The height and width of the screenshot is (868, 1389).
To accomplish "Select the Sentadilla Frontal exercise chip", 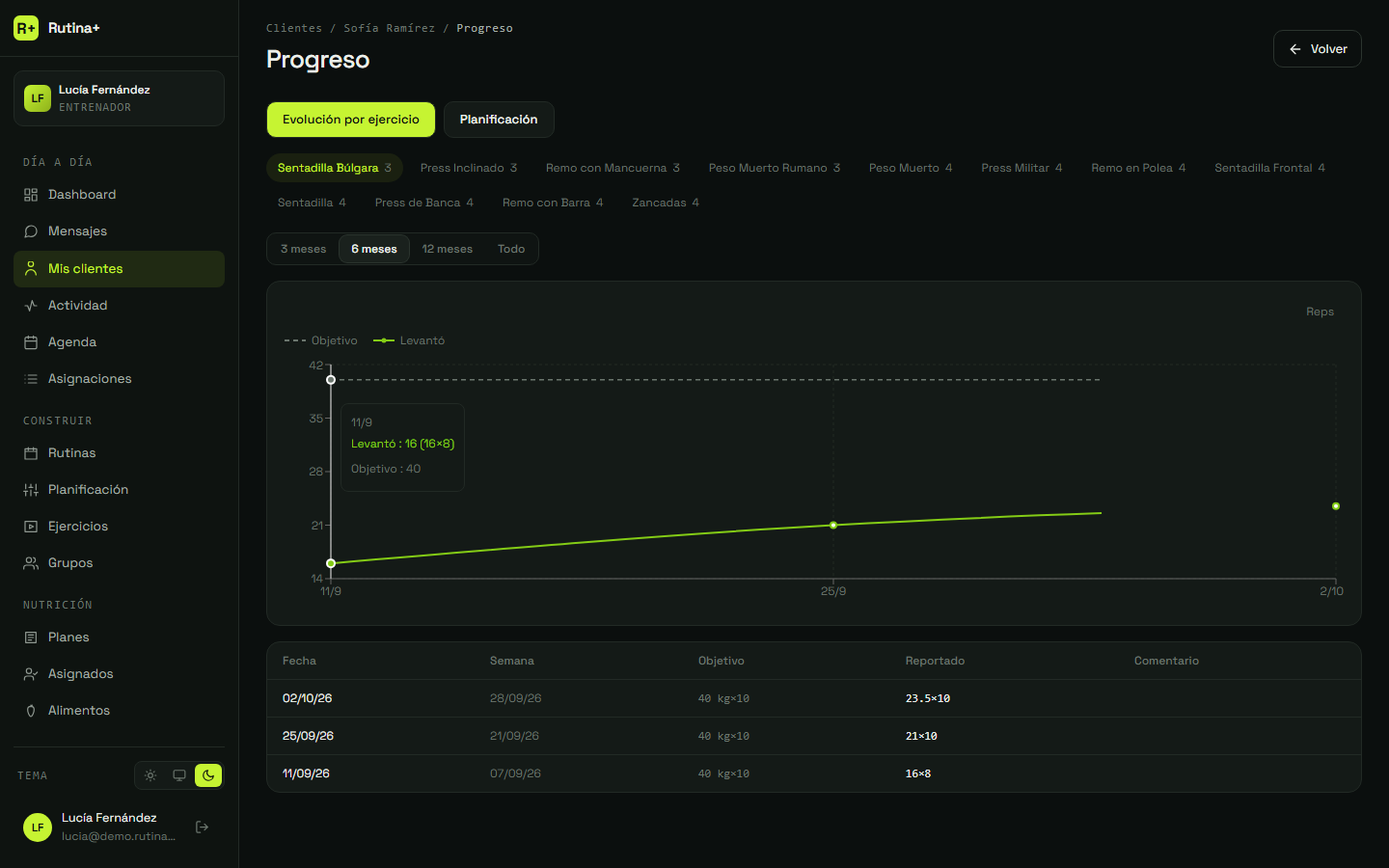I will point(1269,168).
